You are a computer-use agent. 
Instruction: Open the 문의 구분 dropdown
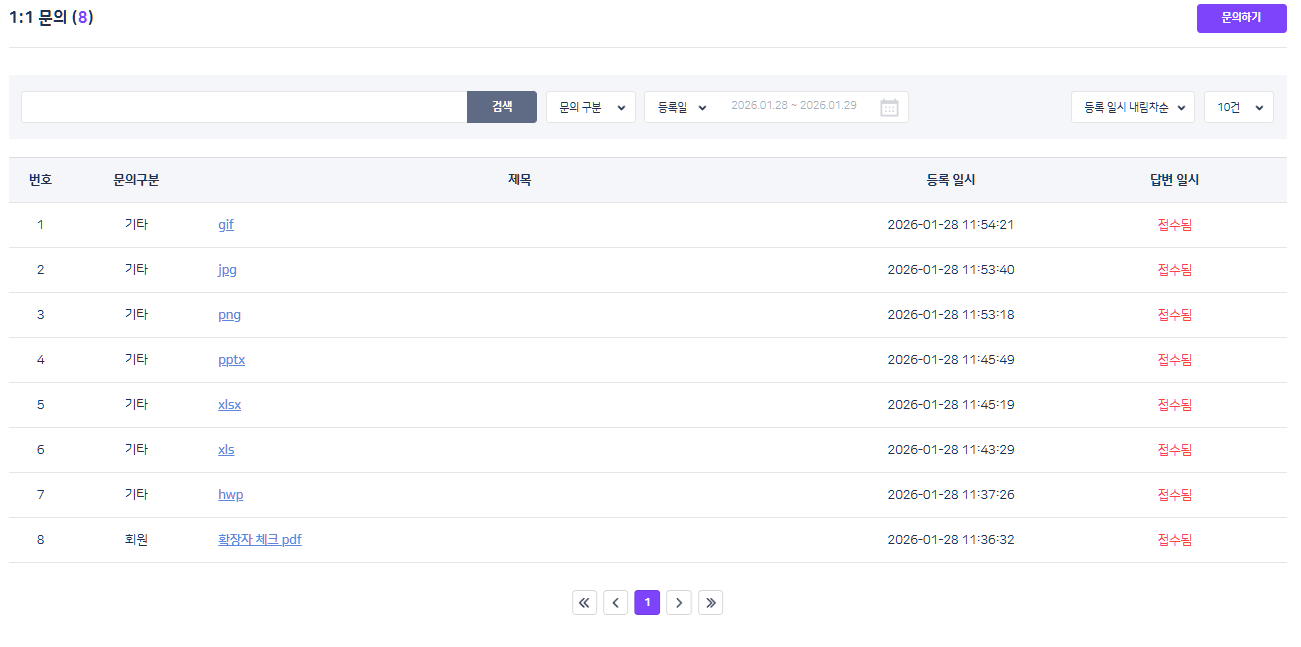tap(590, 107)
